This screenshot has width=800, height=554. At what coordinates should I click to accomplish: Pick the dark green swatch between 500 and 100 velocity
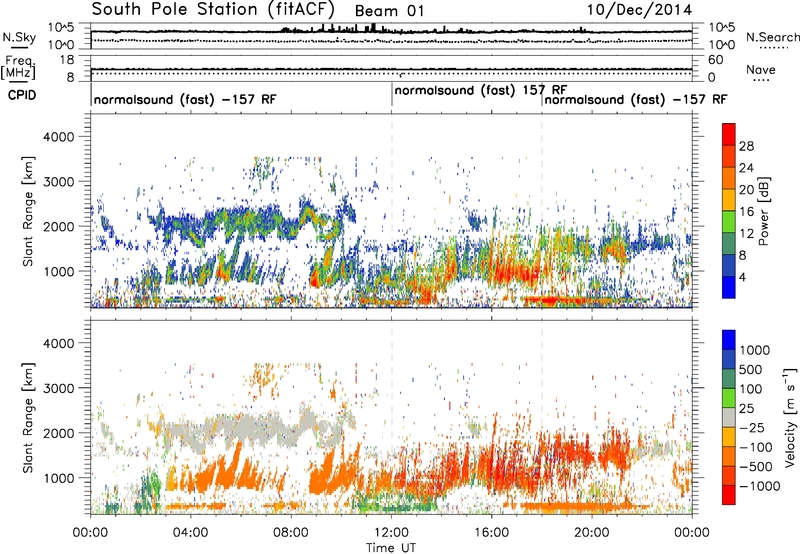(x=729, y=379)
